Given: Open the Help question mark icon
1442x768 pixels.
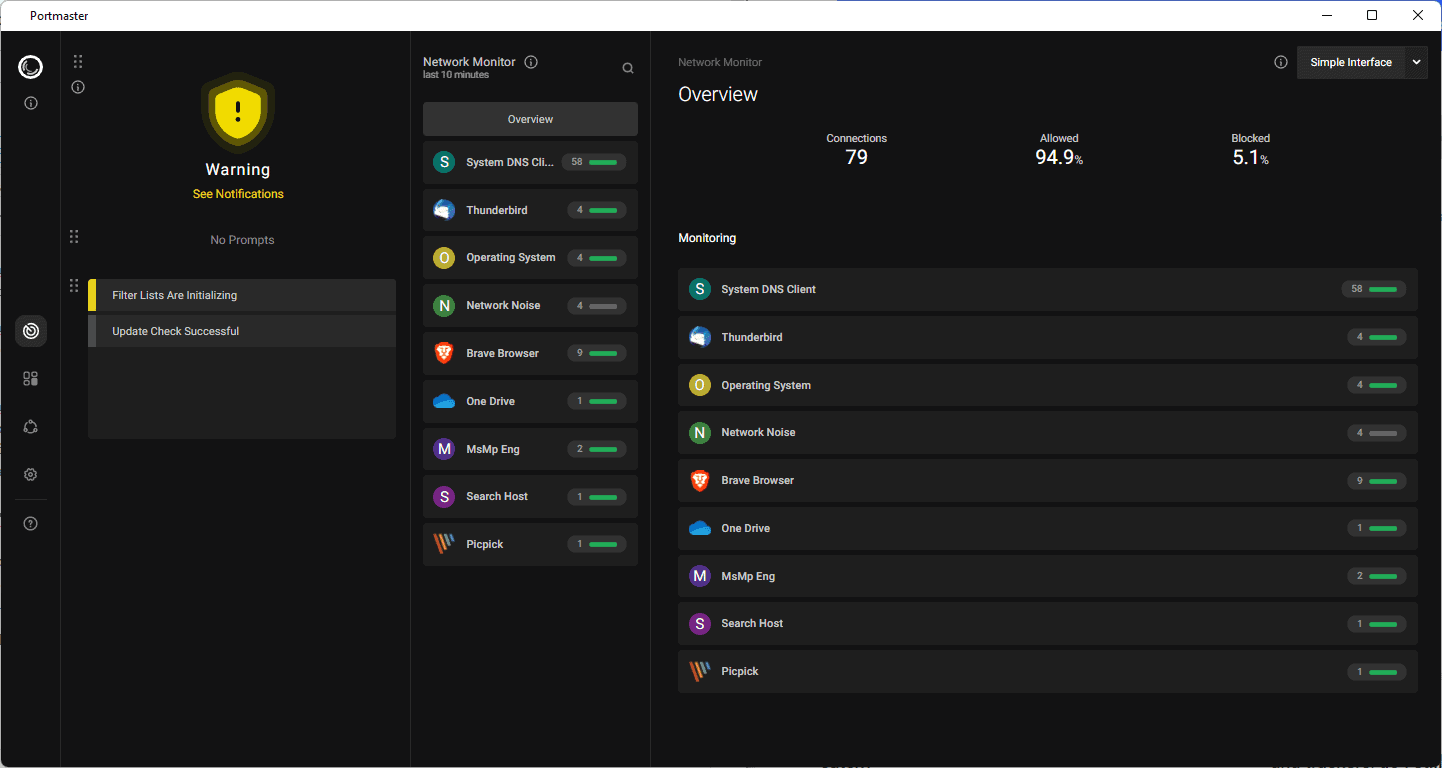Looking at the screenshot, I should click(x=30, y=522).
